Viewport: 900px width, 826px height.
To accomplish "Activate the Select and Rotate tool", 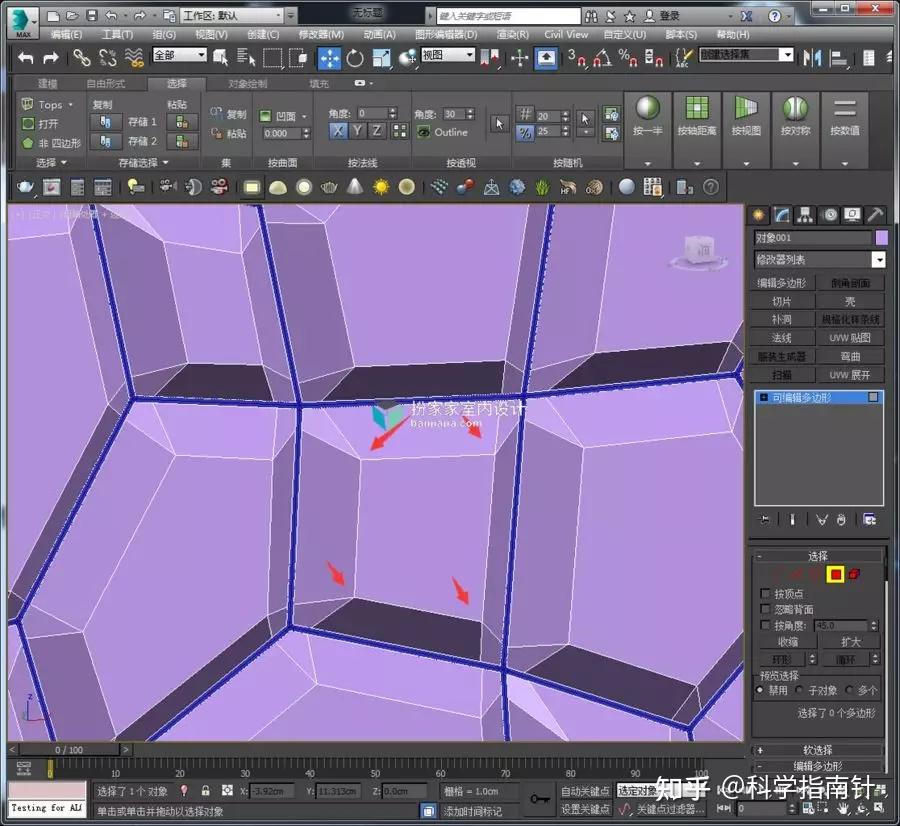I will tap(355, 58).
